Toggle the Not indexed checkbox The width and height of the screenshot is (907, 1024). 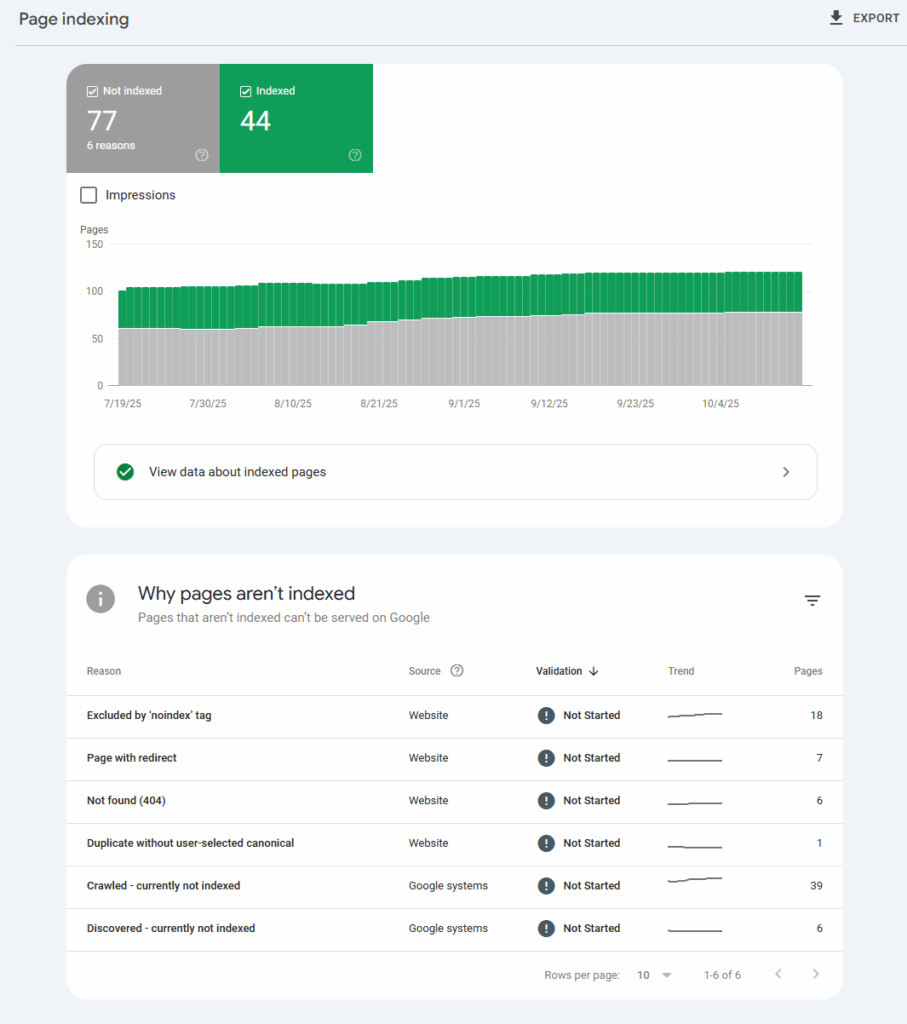pyautogui.click(x=92, y=91)
